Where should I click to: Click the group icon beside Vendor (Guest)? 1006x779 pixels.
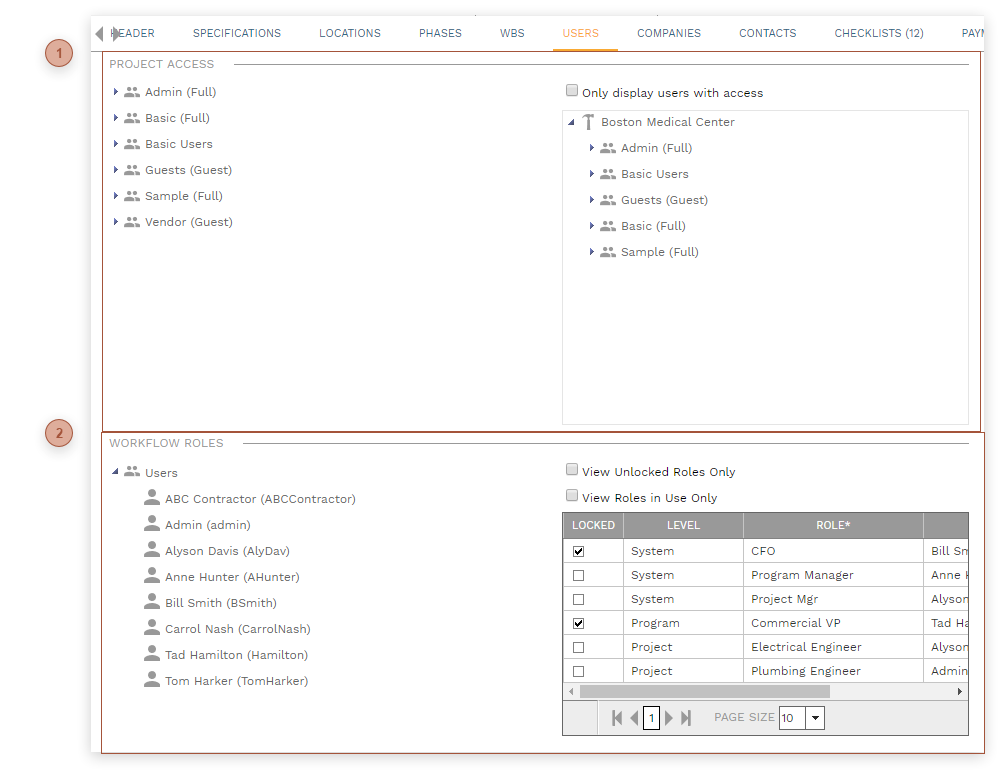tap(133, 221)
